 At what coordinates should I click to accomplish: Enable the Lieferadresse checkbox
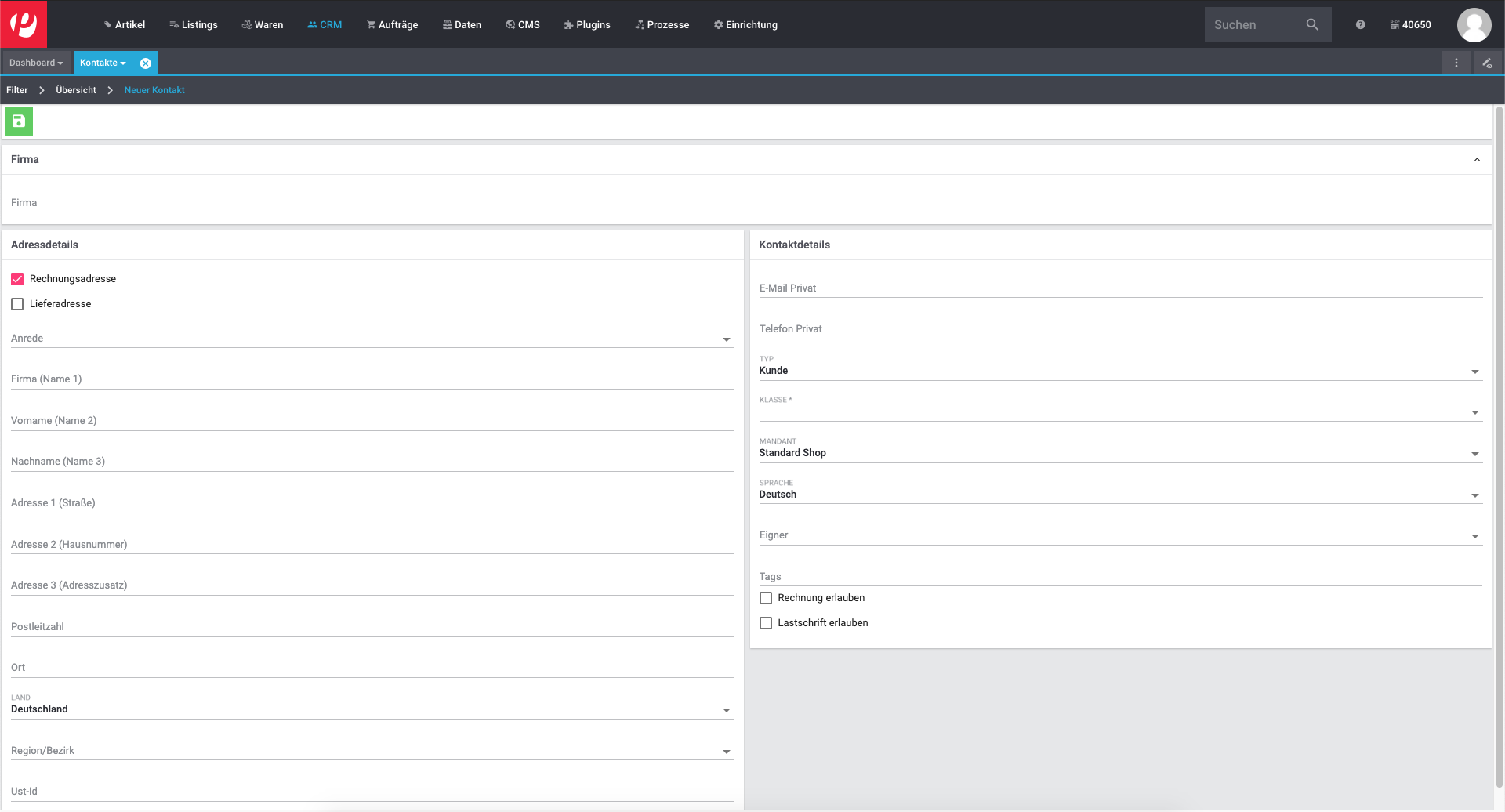(x=17, y=305)
